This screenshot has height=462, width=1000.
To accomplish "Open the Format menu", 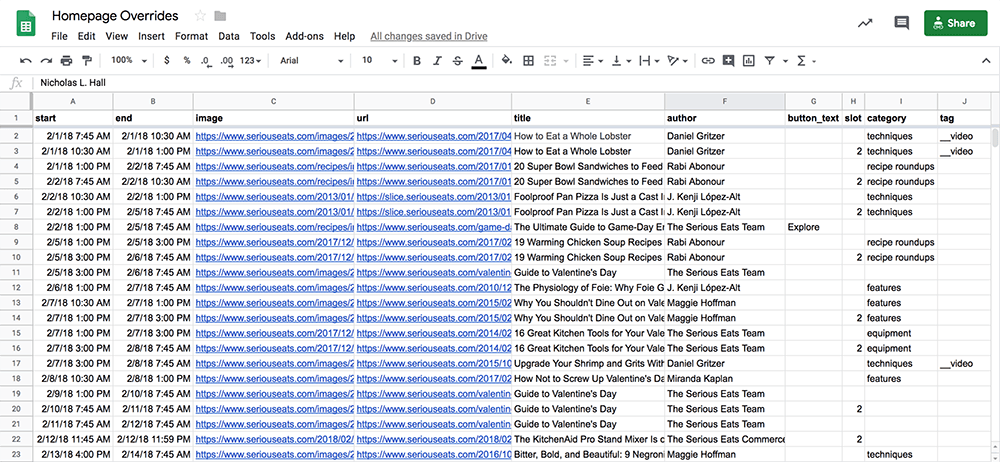I will coord(191,36).
